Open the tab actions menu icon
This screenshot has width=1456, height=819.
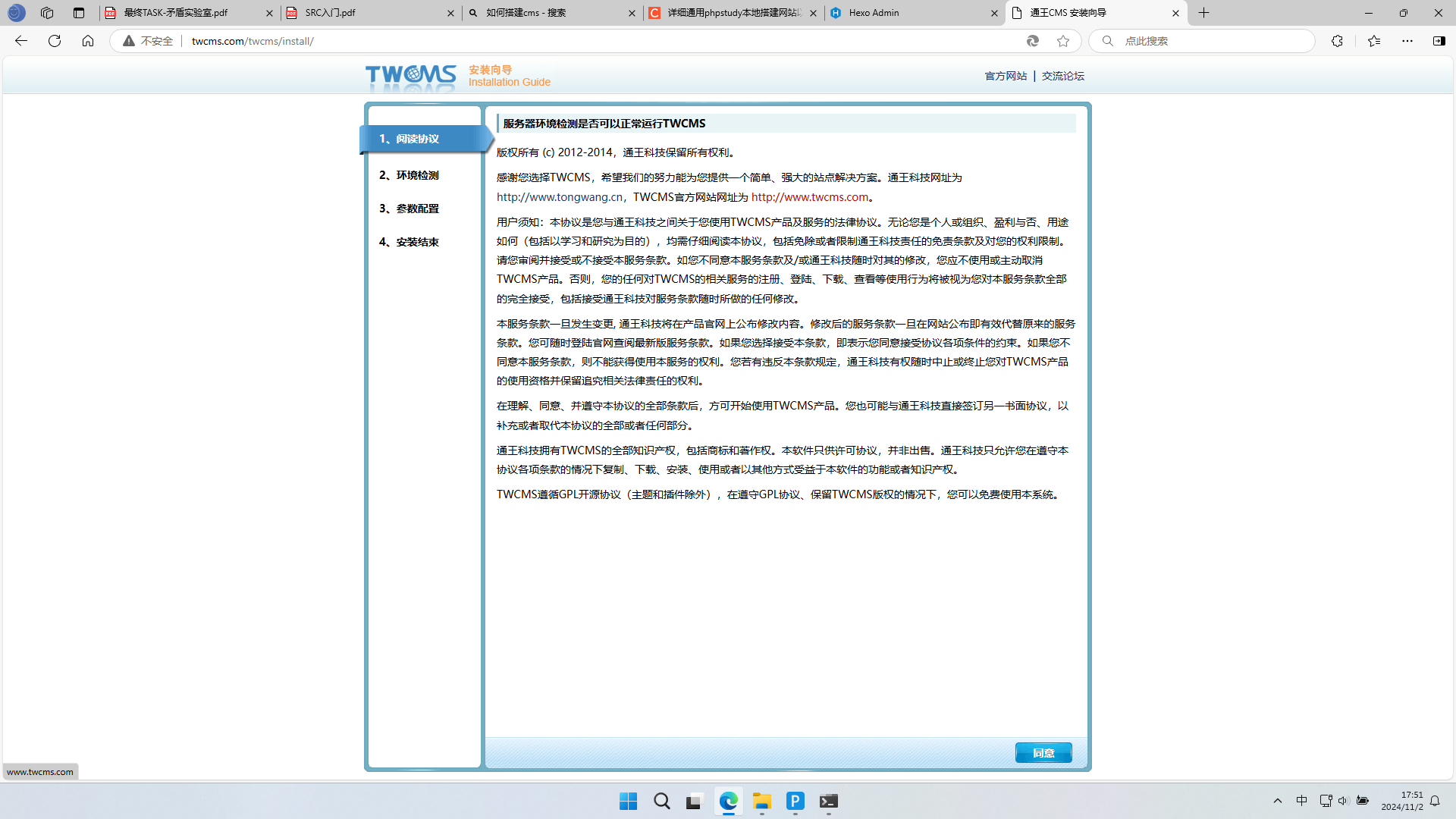(79, 13)
